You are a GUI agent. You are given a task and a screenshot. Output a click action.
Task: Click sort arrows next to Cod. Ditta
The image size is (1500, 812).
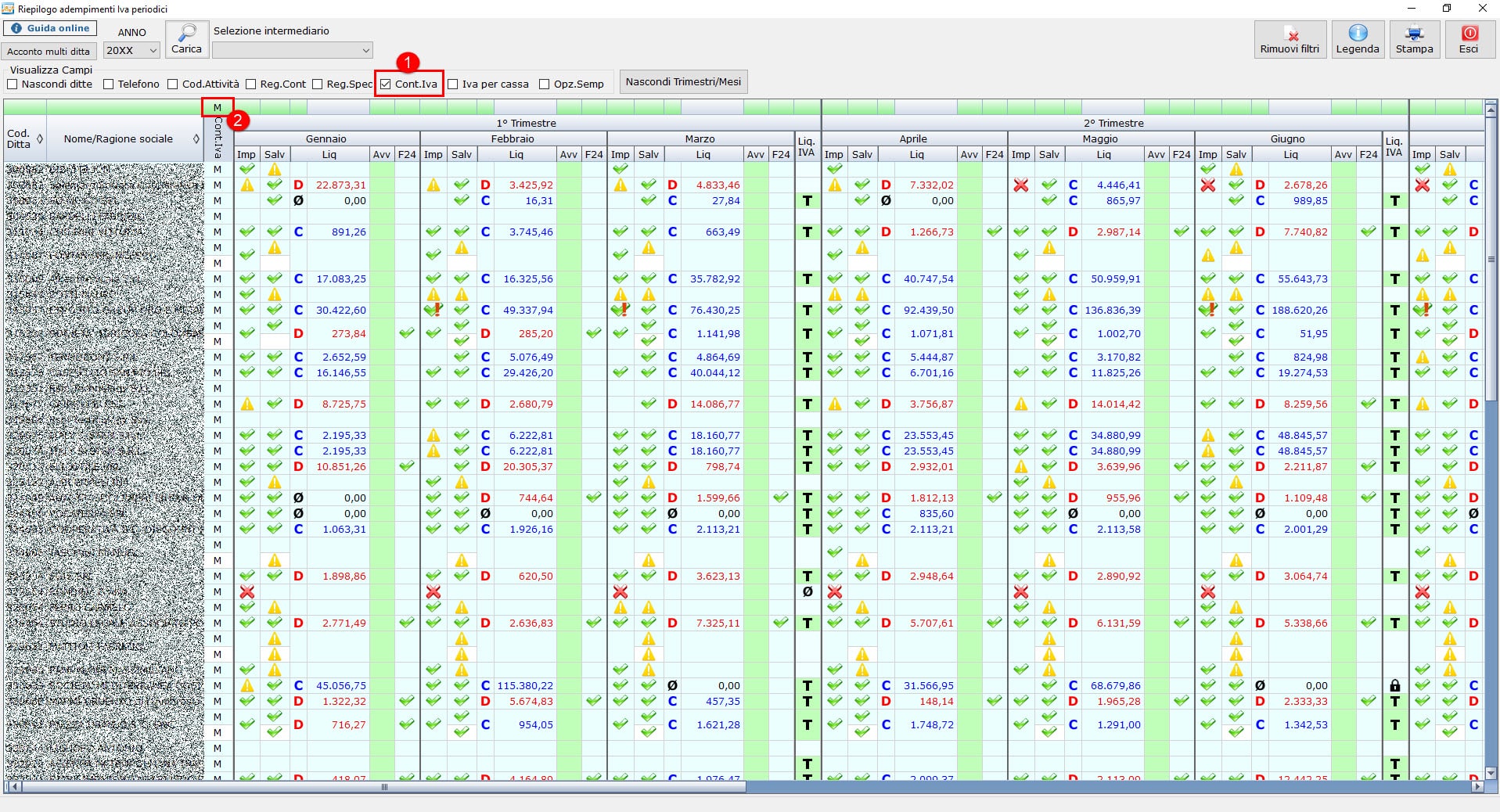(40, 139)
